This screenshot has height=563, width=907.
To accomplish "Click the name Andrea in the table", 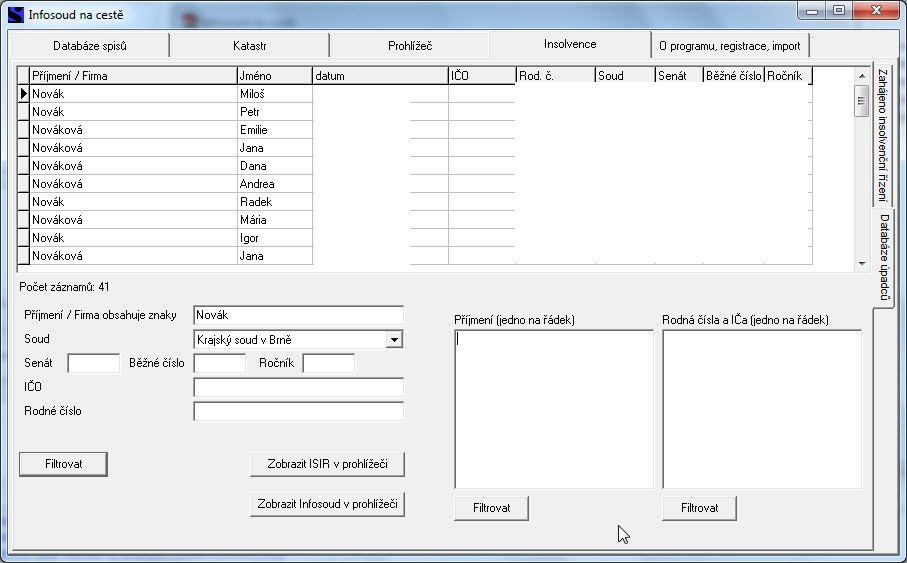I will (x=257, y=184).
